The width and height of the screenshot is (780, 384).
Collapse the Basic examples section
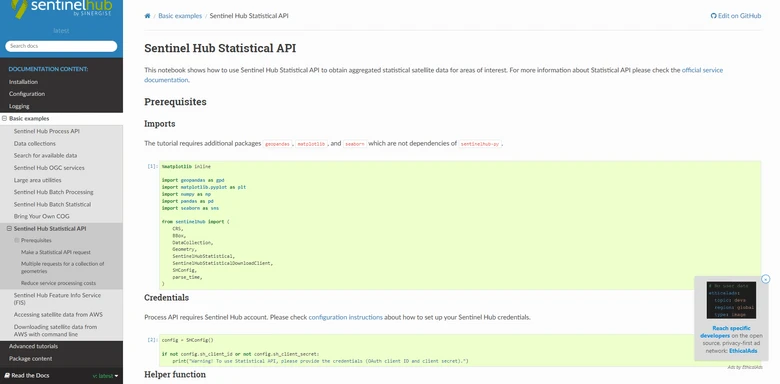coord(4,119)
